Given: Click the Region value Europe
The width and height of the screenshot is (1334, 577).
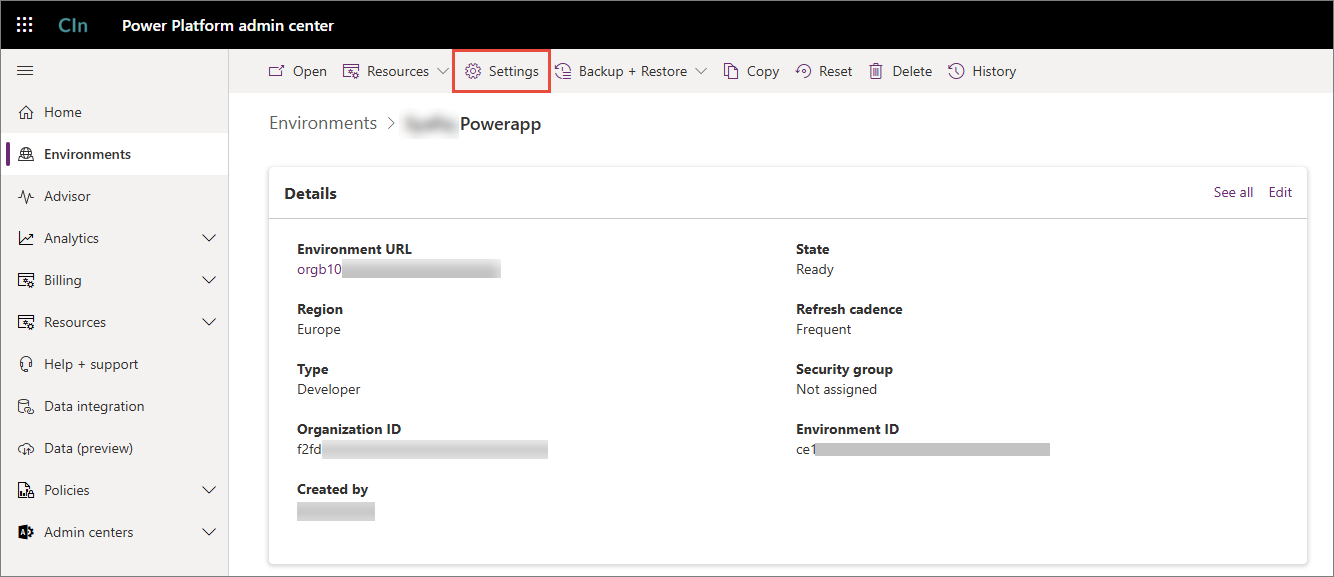Looking at the screenshot, I should click(319, 329).
